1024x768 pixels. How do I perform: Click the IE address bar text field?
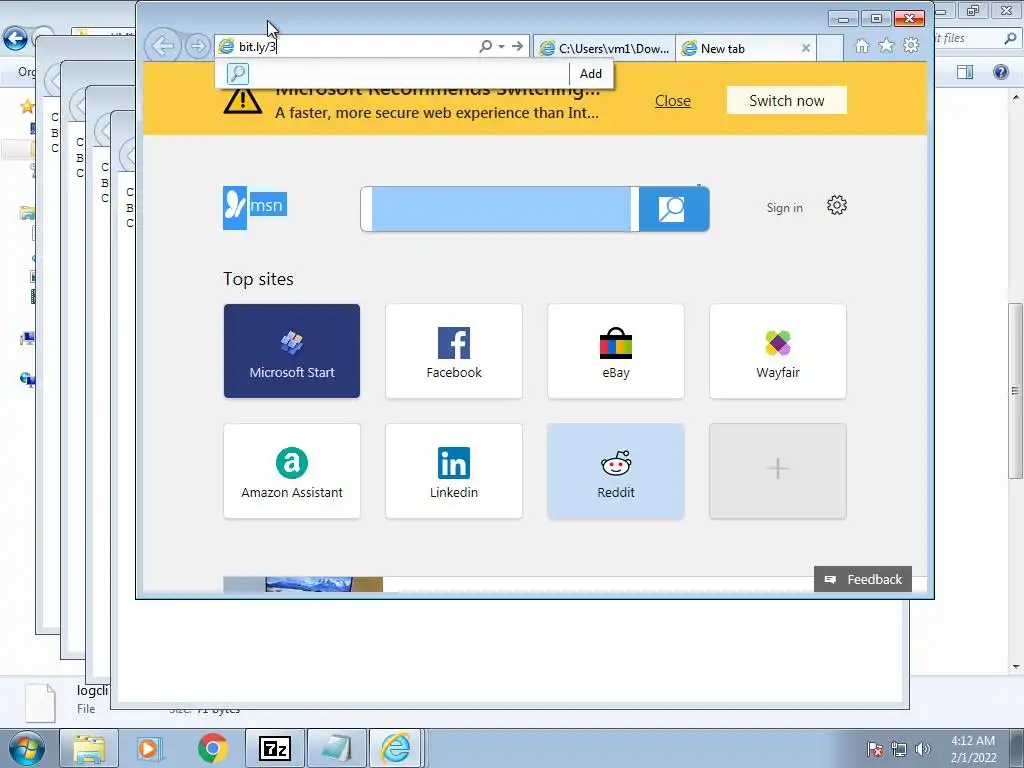pos(356,46)
